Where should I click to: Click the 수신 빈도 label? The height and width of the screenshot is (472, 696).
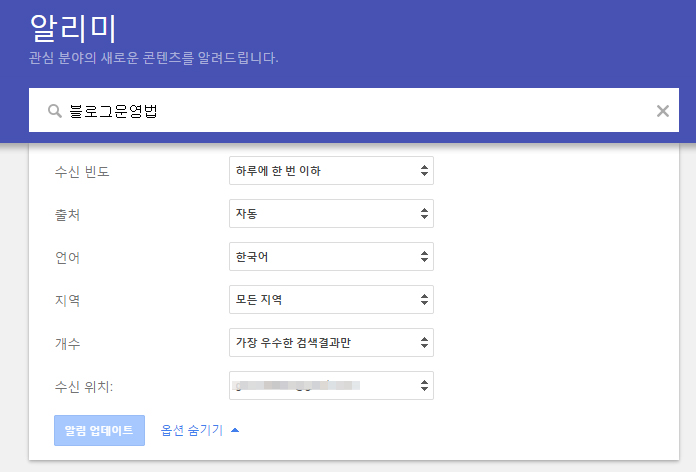(82, 171)
